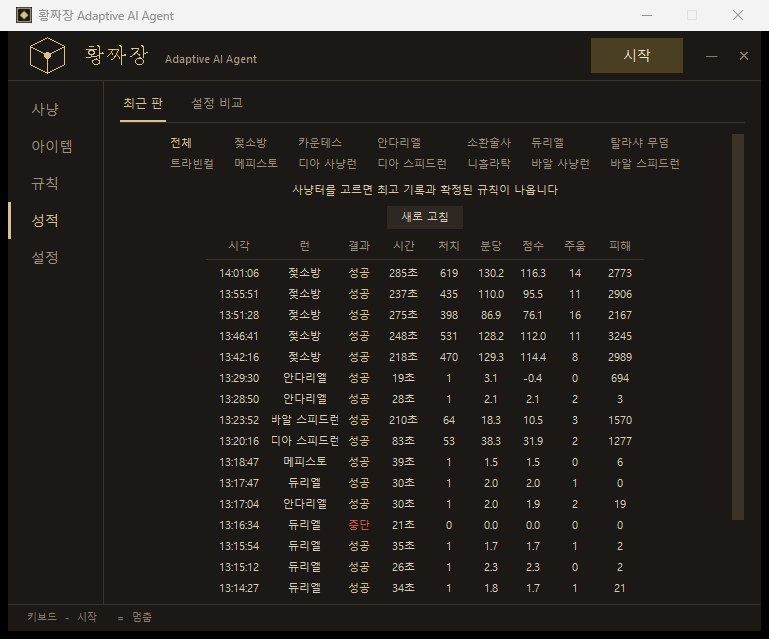
Task: Click the 130.2 per-minute value
Action: pyautogui.click(x=491, y=273)
